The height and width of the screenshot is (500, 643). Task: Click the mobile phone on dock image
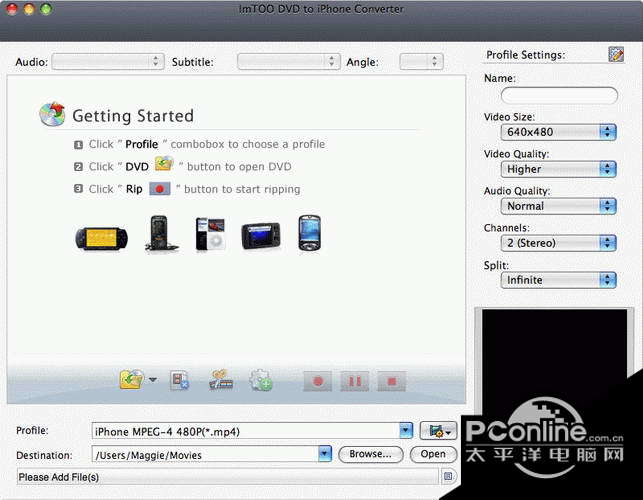(x=161, y=233)
